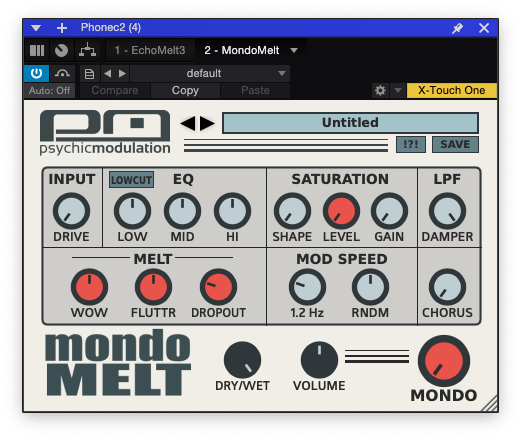Click the CHORUS knob
Screen dimensions: 521x439
[x=447, y=287]
